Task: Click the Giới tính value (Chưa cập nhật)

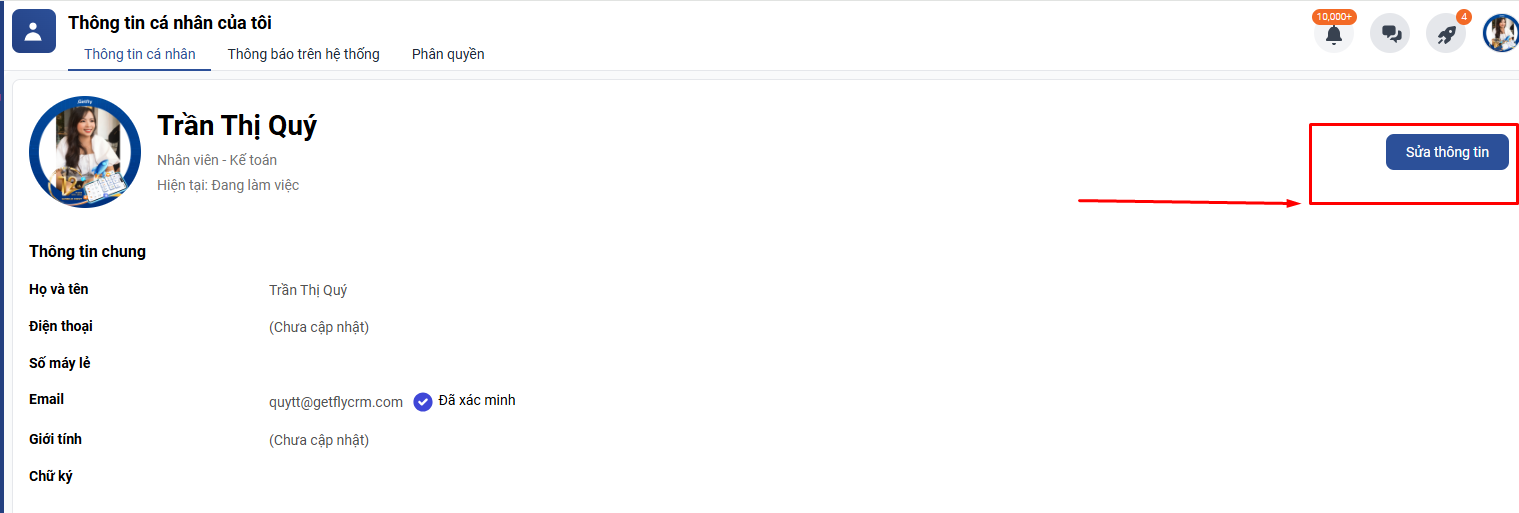Action: tap(319, 440)
